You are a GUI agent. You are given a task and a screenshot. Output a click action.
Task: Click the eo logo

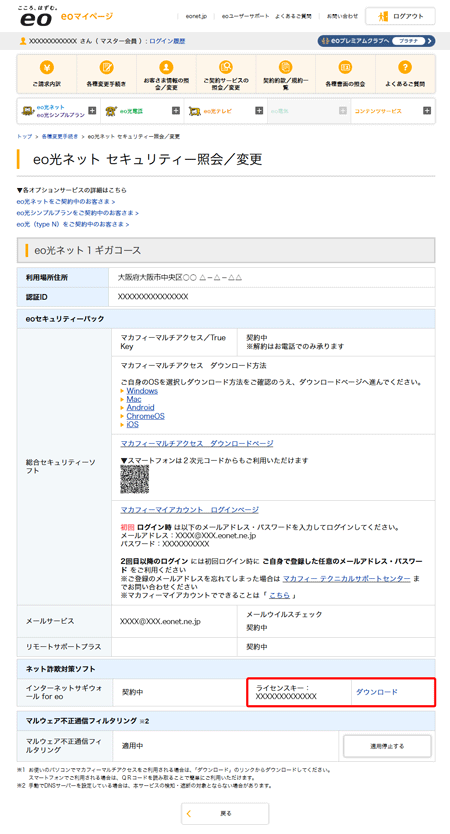[36, 16]
